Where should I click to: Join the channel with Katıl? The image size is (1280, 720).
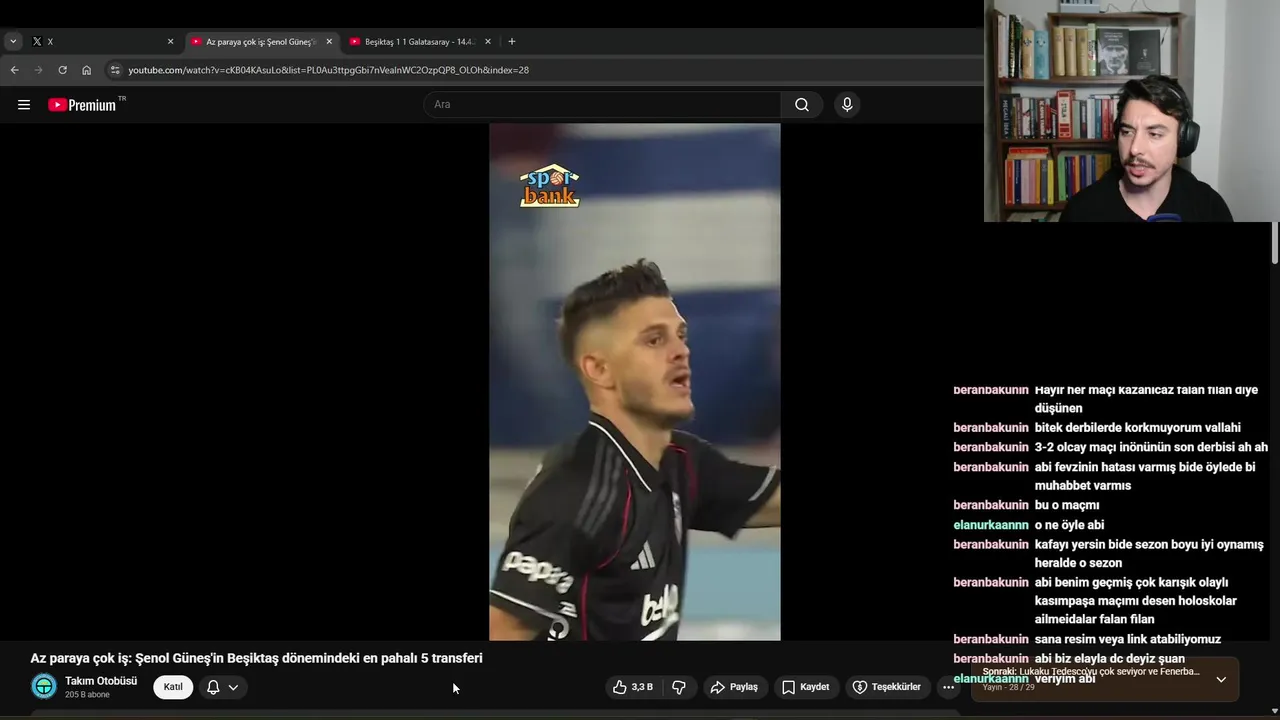tap(173, 687)
